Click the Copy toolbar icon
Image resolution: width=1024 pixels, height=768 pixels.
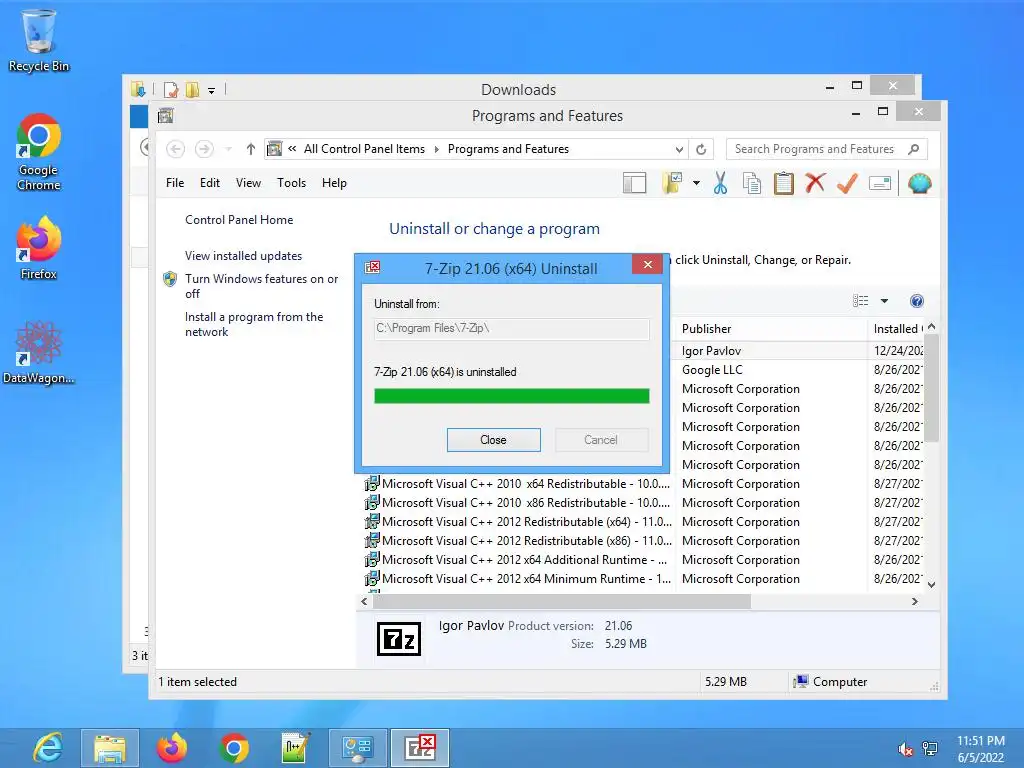752,184
